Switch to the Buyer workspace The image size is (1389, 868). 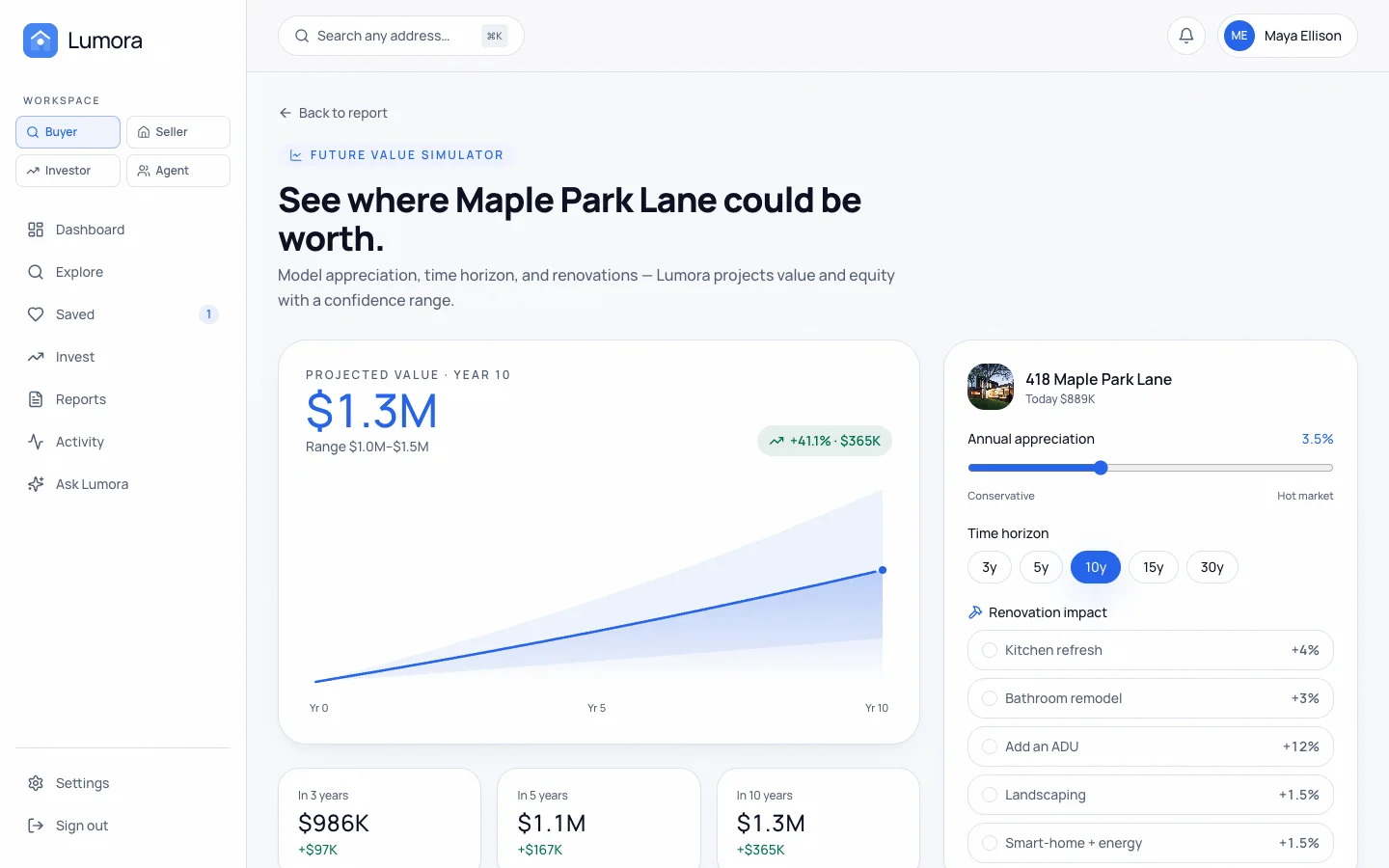click(x=68, y=132)
